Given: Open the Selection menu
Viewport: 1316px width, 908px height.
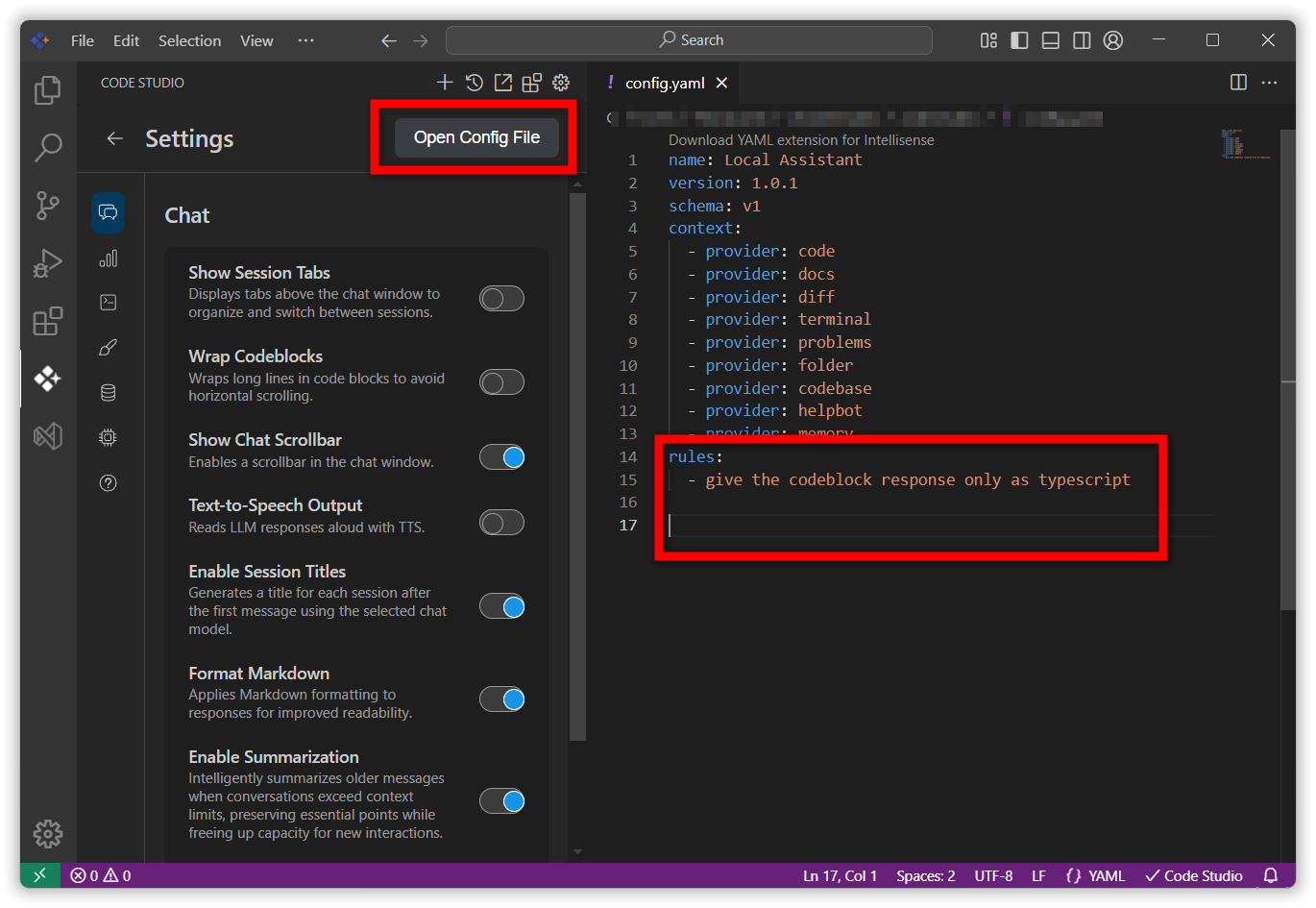Looking at the screenshot, I should [189, 40].
